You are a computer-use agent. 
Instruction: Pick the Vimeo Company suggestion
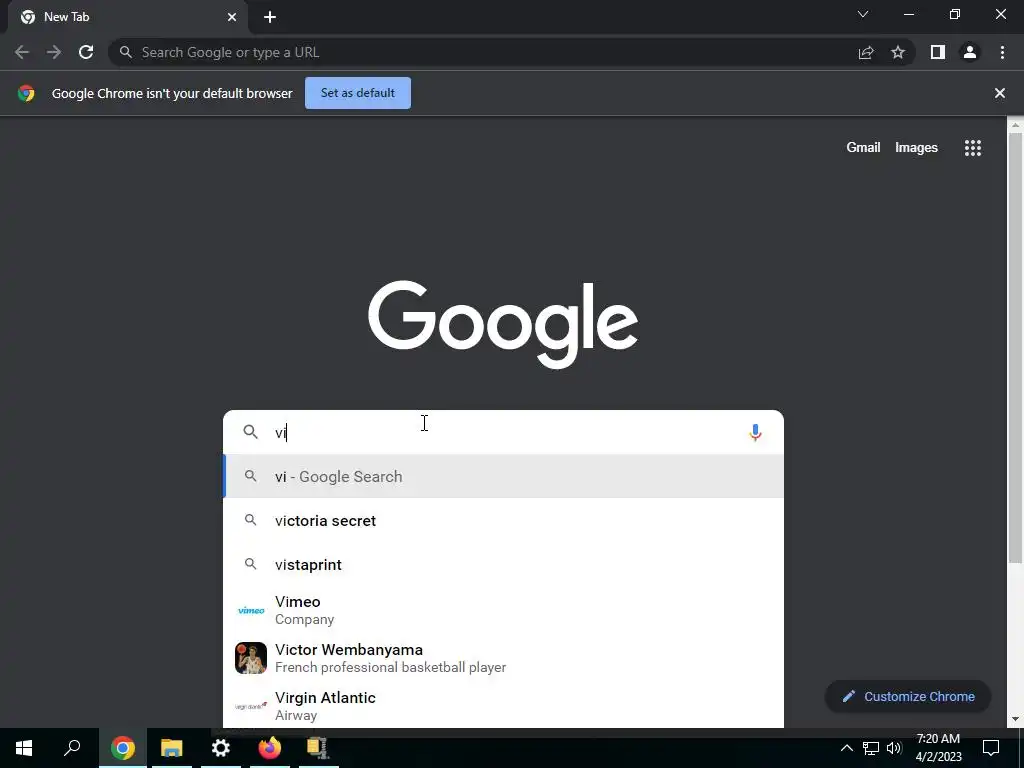[x=503, y=610]
